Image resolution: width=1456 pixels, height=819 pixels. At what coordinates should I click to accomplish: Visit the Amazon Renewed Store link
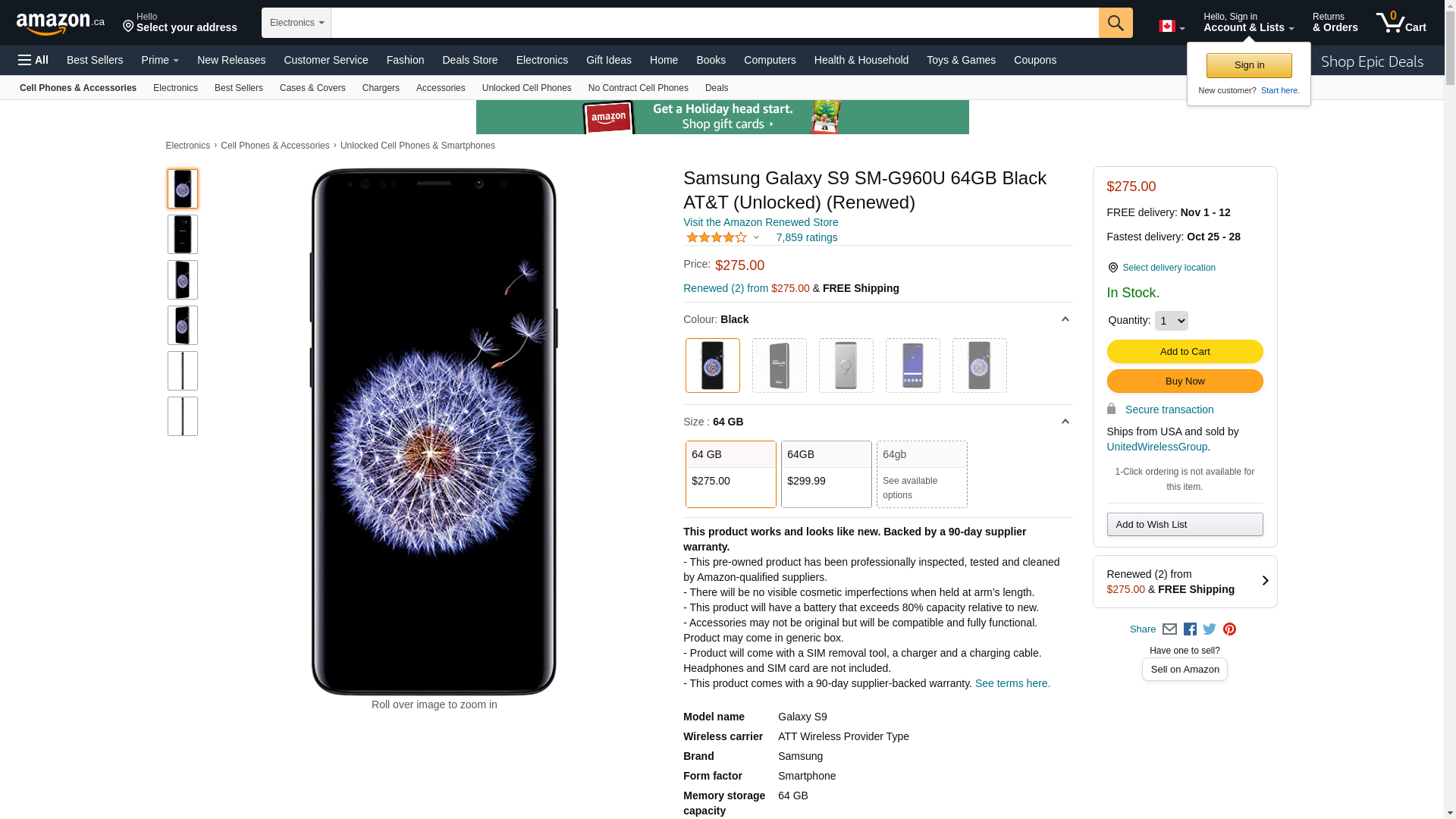pyautogui.click(x=760, y=222)
